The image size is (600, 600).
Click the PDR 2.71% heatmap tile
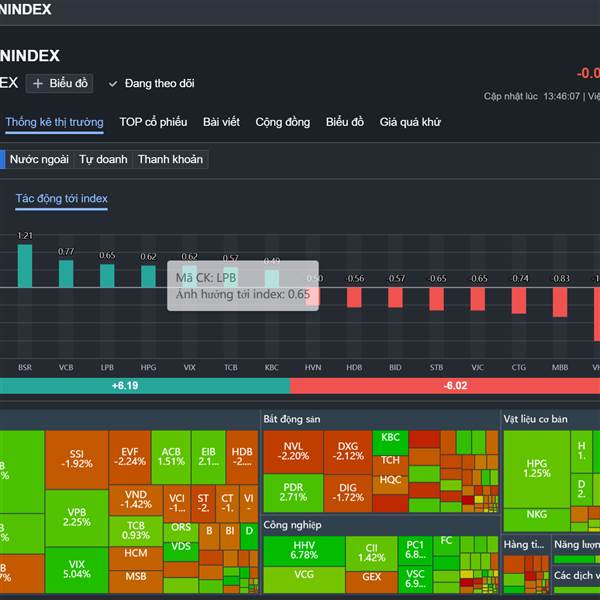293,493
